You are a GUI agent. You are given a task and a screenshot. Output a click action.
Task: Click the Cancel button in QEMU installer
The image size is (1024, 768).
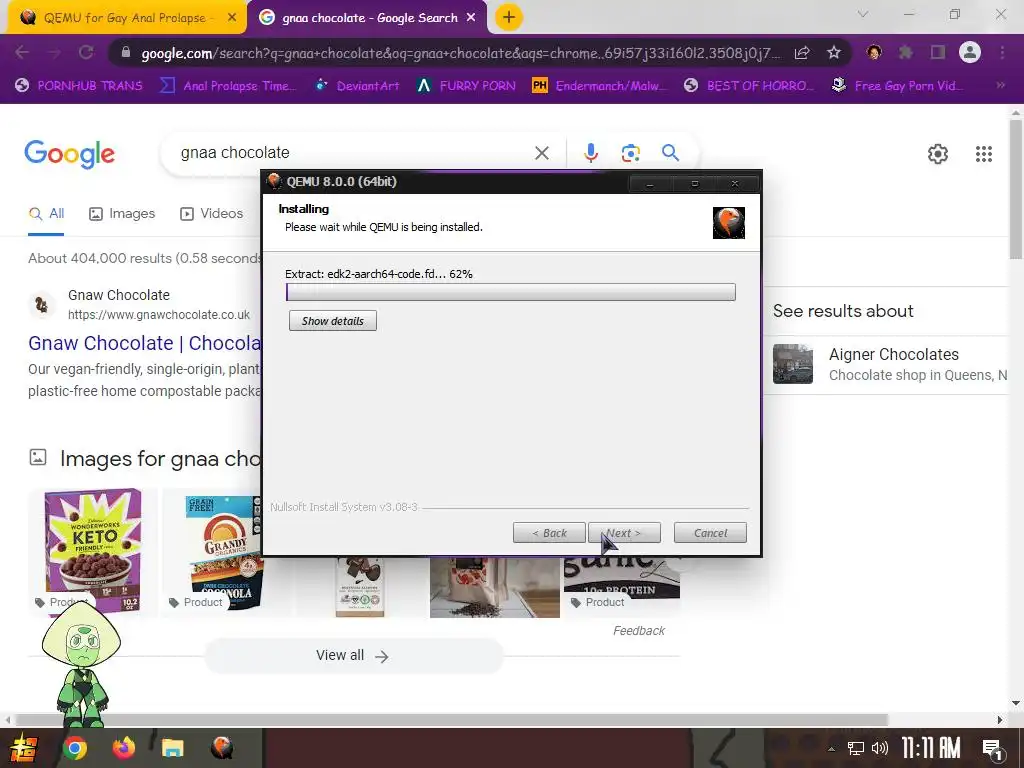coord(710,533)
